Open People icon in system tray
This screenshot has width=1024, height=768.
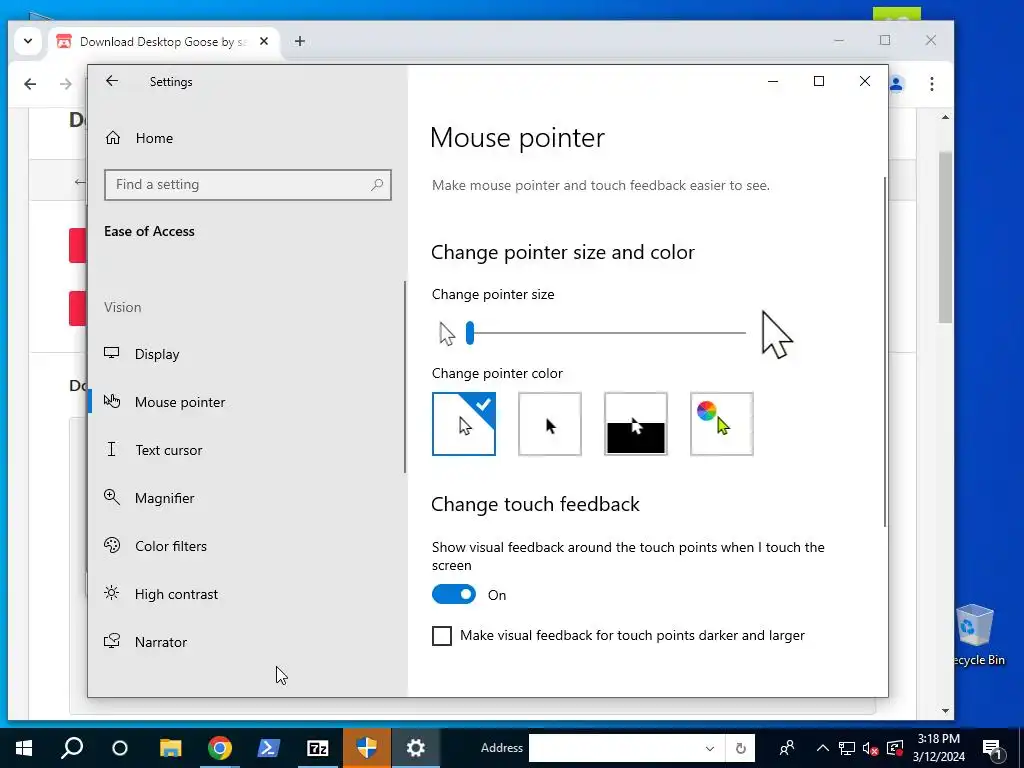coord(787,748)
